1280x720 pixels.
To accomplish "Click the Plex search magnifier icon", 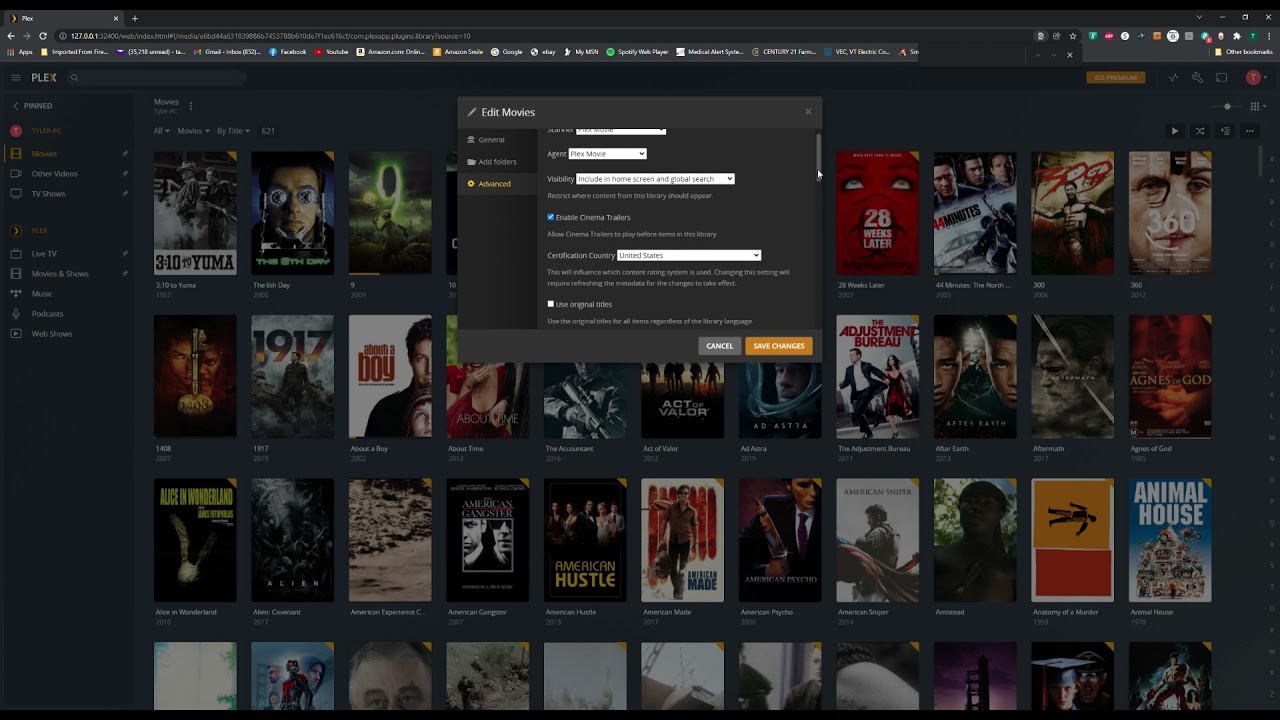I will 74,77.
